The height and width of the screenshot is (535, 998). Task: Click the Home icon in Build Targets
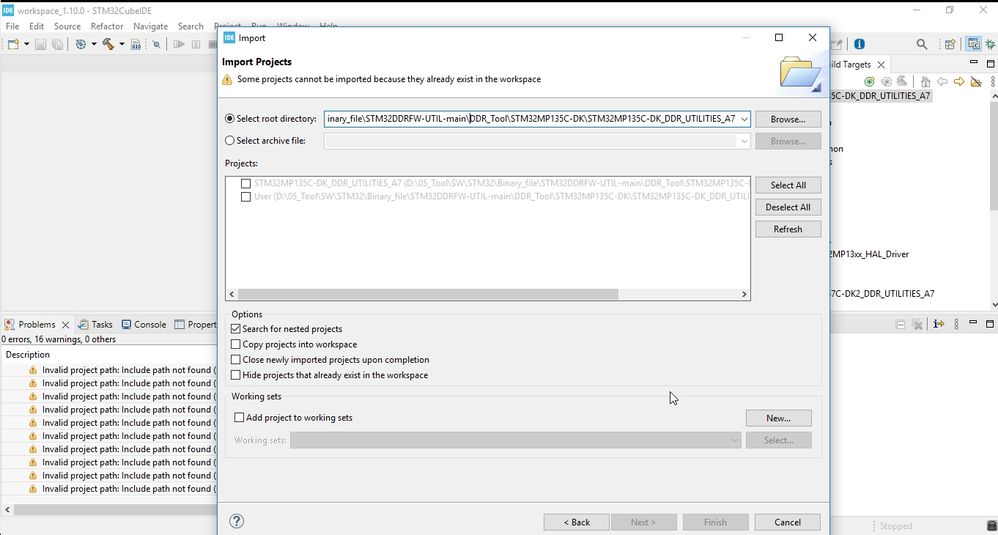pos(925,81)
